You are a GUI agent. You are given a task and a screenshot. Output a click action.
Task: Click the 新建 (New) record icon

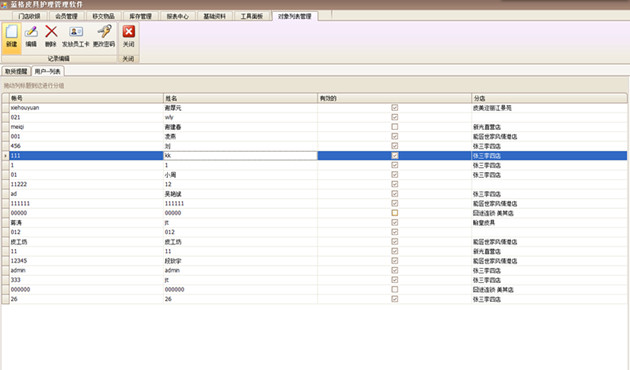[x=12, y=32]
